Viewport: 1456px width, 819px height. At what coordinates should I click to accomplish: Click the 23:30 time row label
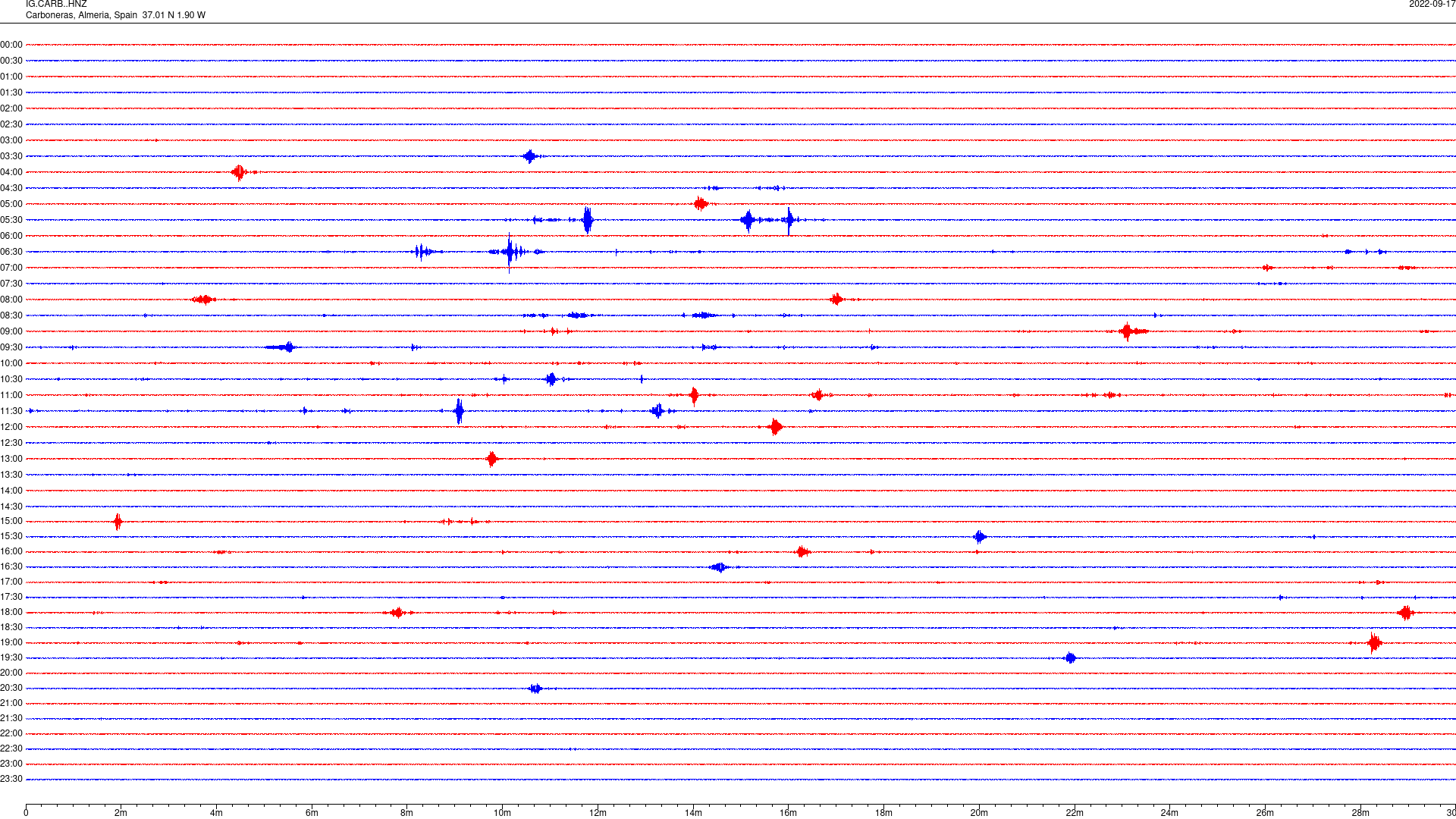pyautogui.click(x=11, y=779)
